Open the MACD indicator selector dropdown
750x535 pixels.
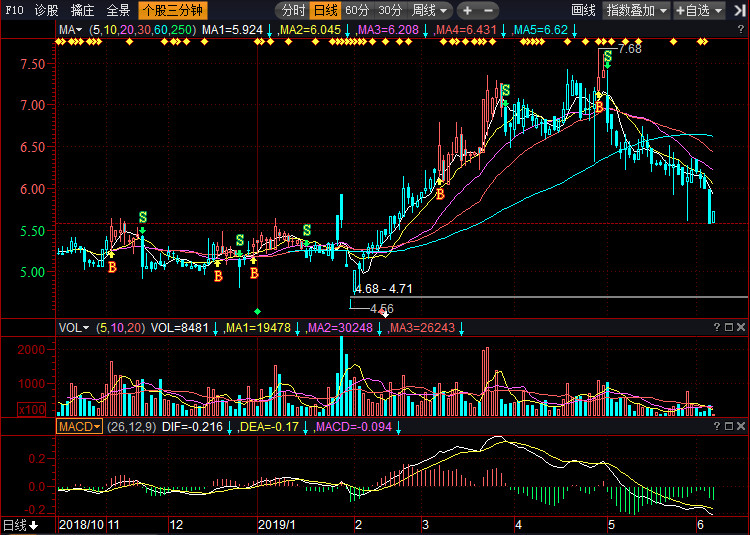tap(79, 426)
